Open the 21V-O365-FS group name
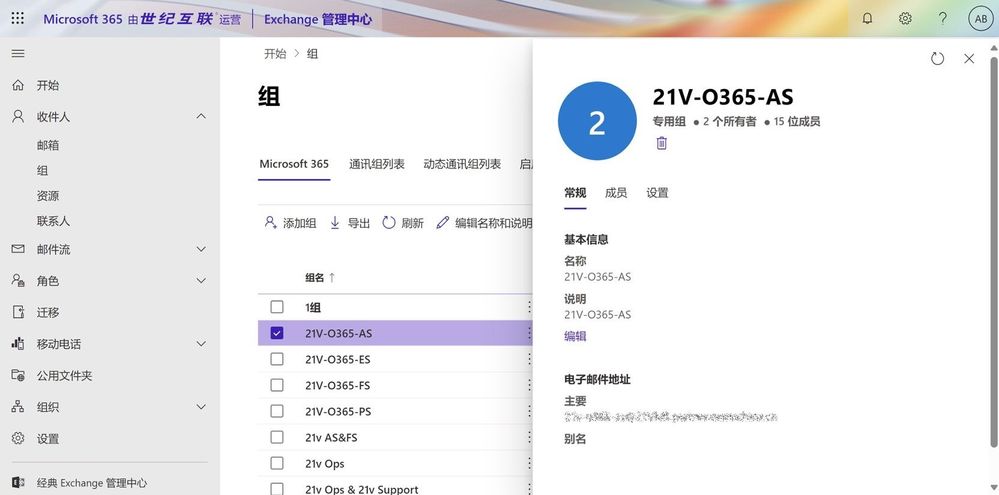Screen dimensions: 999x495 pos(338,385)
